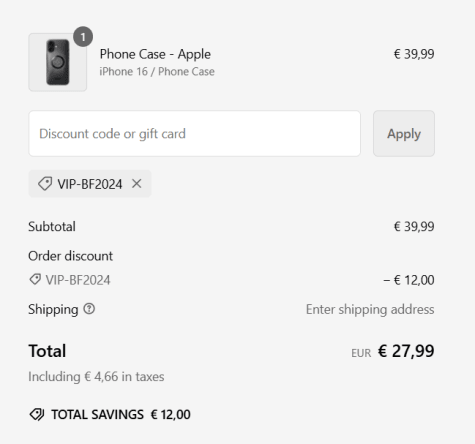This screenshot has height=444, width=475.
Task: Click the iPhone 16 / Phone Case variant text
Action: (157, 72)
